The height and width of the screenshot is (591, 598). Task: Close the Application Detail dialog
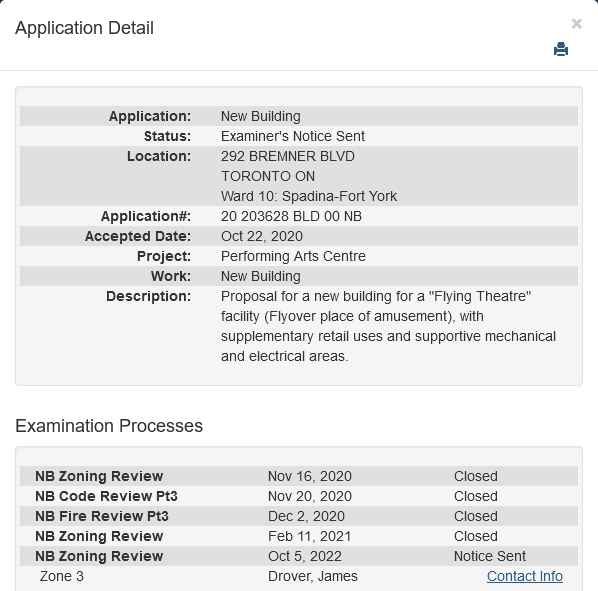577,24
